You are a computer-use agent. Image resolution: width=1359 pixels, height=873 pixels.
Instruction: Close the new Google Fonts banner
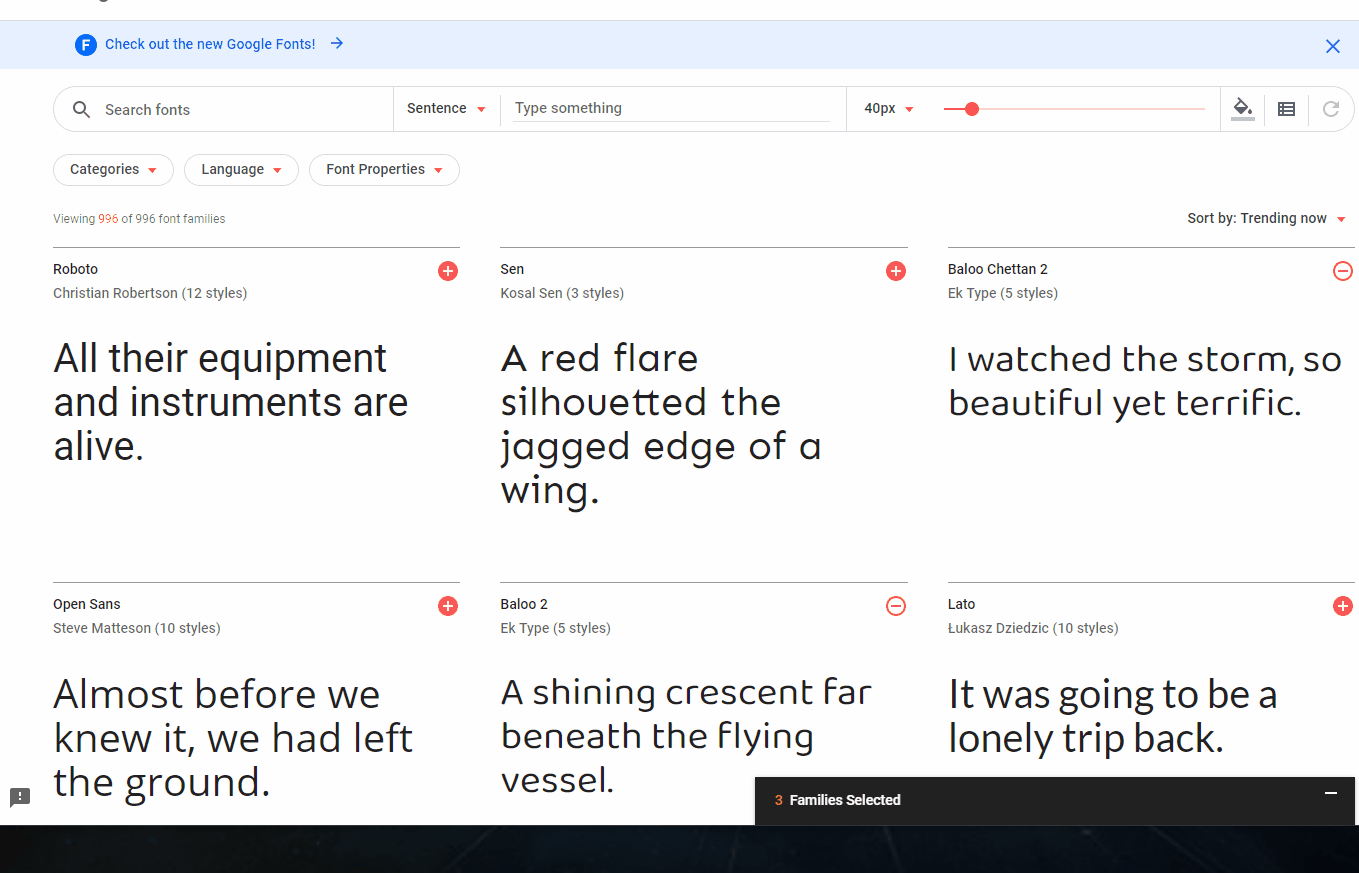point(1333,46)
